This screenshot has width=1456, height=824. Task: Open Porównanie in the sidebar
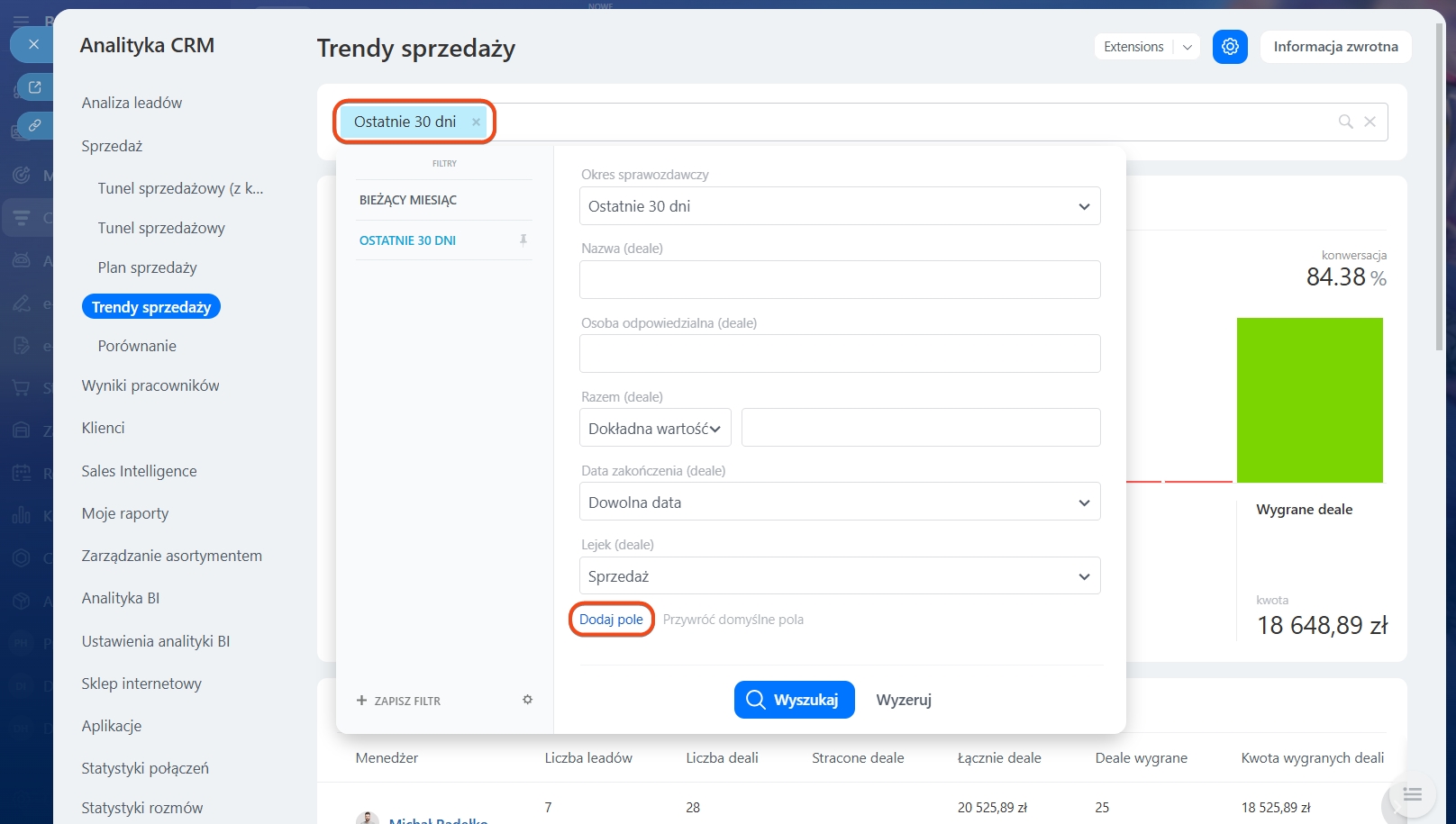[137, 346]
